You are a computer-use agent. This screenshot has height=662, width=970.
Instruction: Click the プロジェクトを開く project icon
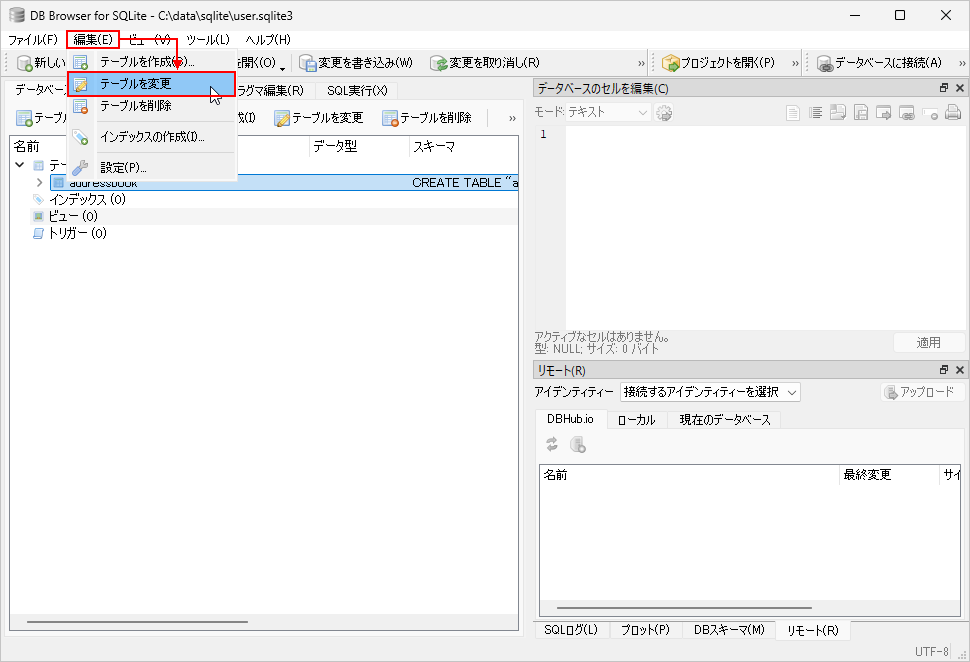click(x=671, y=63)
